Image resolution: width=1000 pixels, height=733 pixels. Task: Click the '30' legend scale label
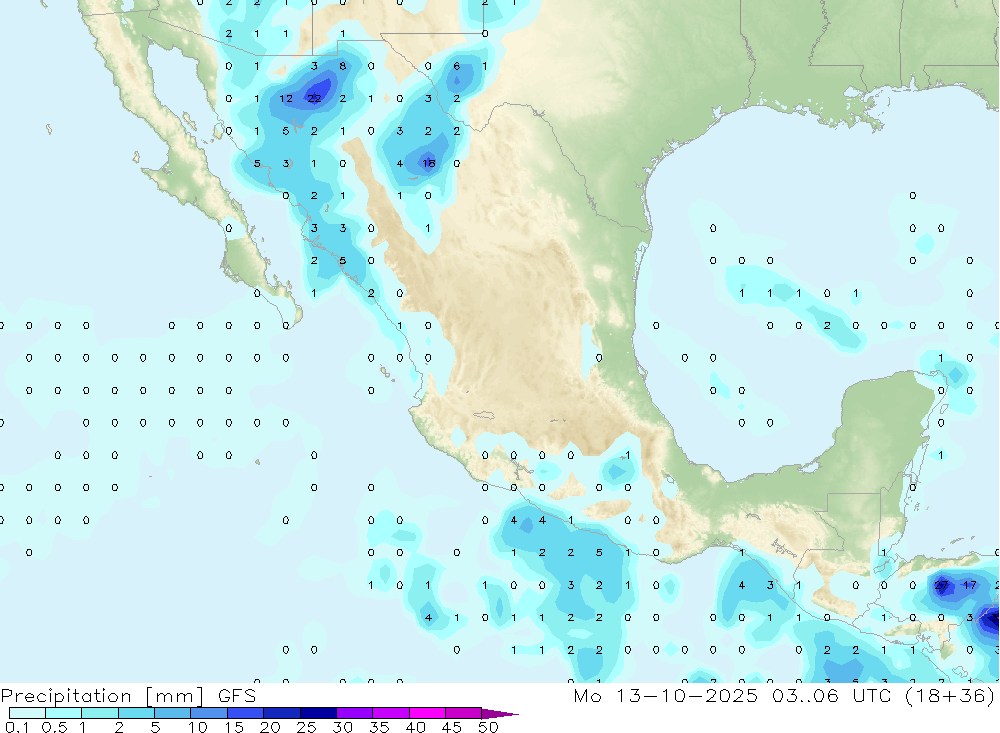tap(342, 727)
